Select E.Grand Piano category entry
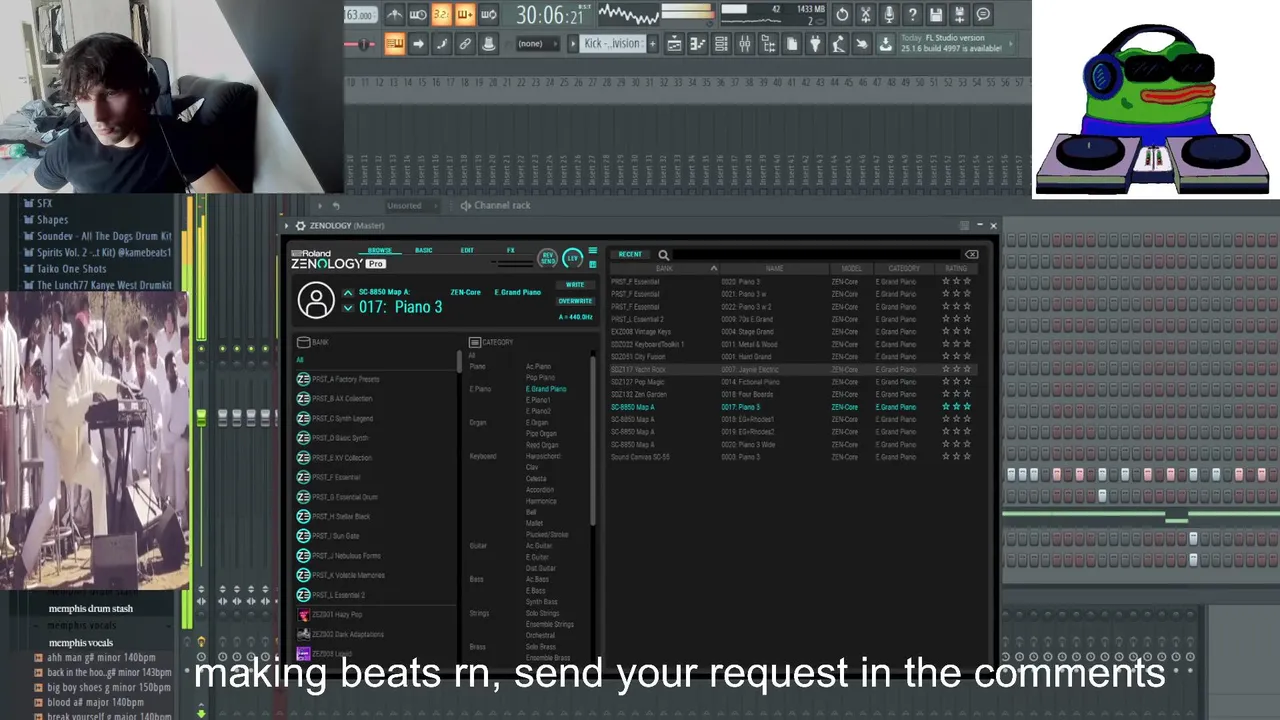Viewport: 1280px width, 720px height. [546, 389]
